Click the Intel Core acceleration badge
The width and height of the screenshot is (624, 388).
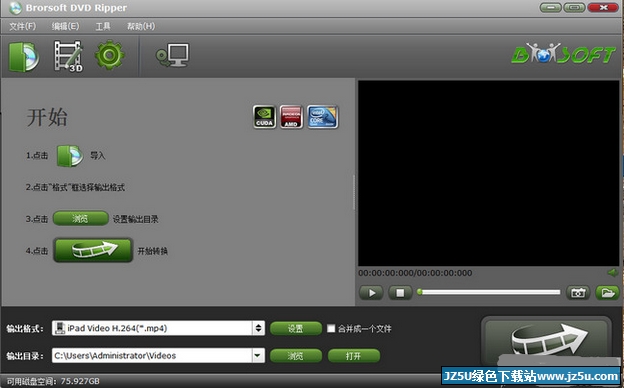(x=322, y=117)
